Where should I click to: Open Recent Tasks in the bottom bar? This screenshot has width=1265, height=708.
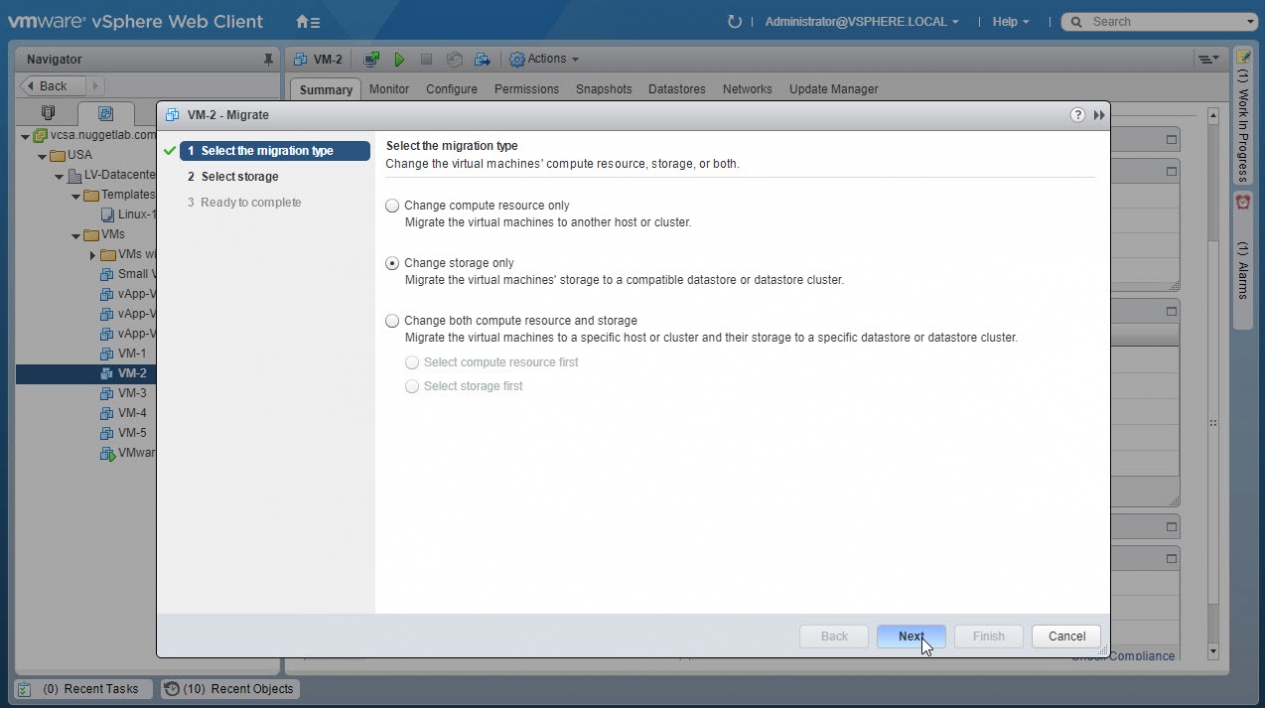[x=83, y=689]
